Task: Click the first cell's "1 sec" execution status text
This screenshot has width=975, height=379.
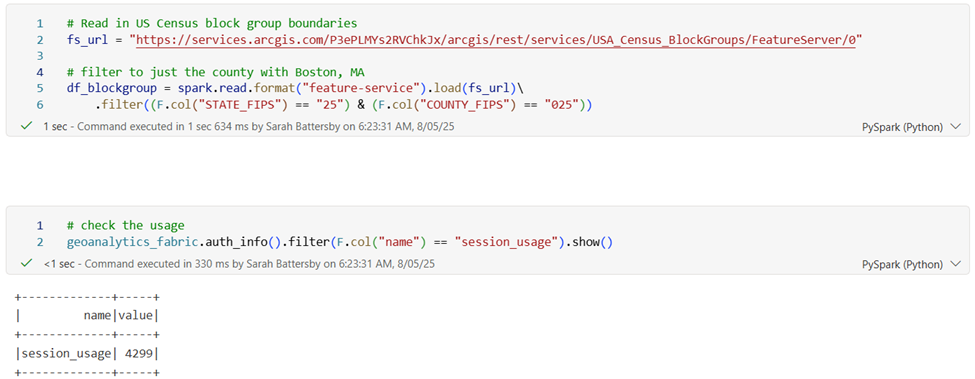Action: click(x=55, y=126)
